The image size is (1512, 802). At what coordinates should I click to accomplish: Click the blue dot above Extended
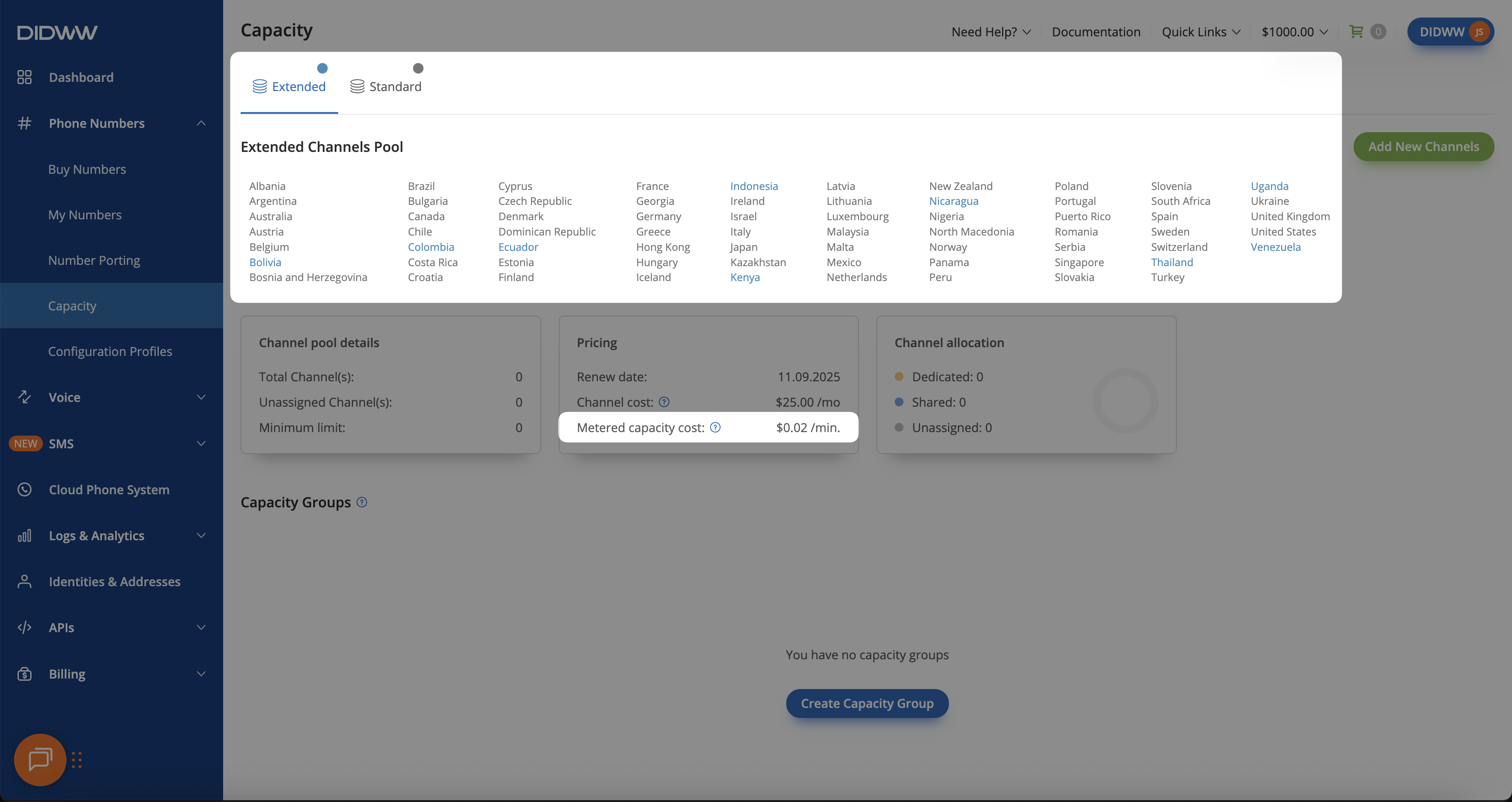[x=322, y=68]
